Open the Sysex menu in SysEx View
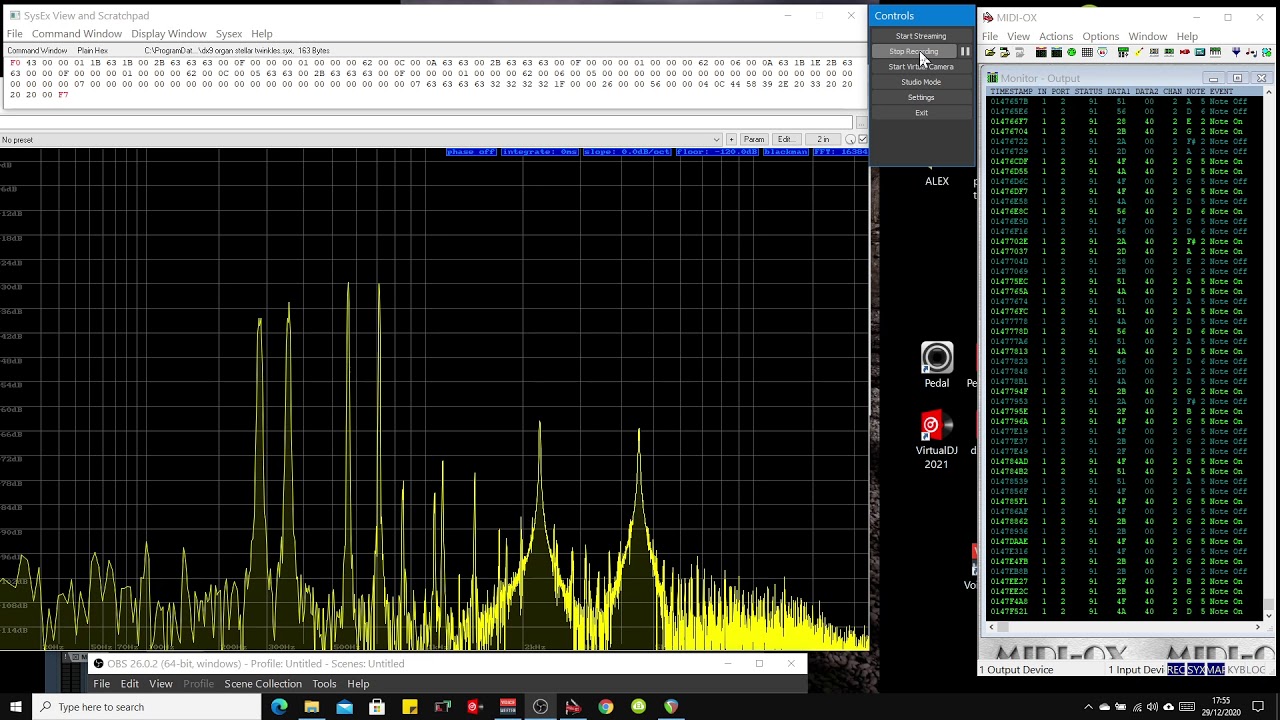1280x720 pixels. (228, 34)
